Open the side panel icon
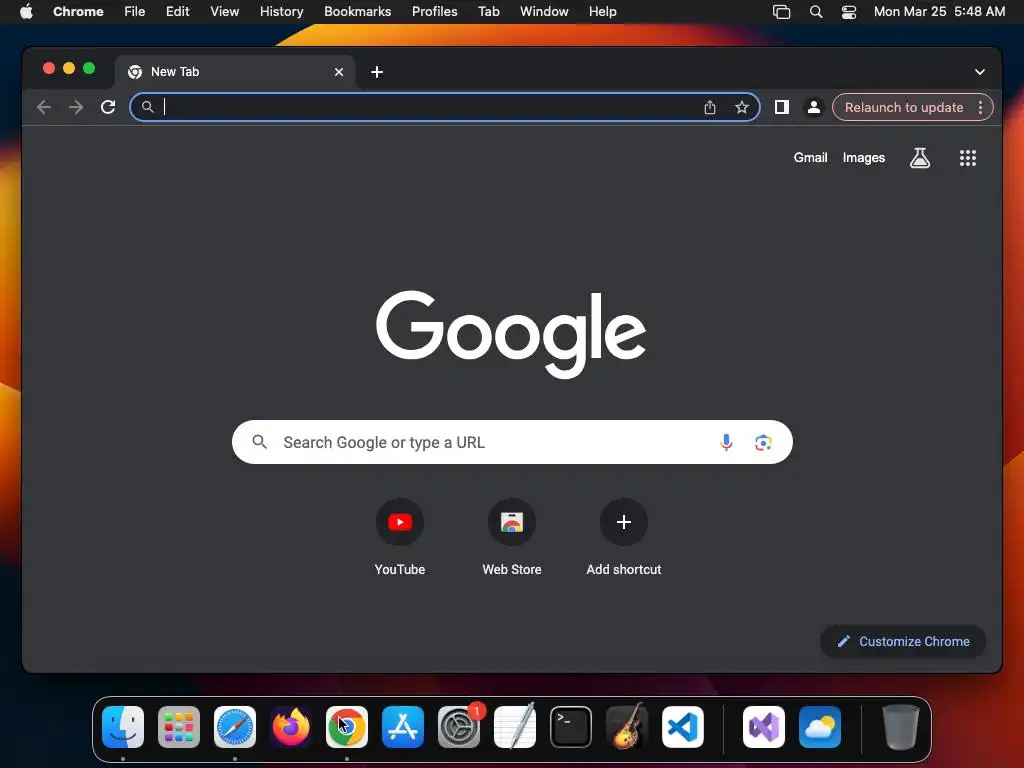Viewport: 1024px width, 768px height. pos(781,107)
